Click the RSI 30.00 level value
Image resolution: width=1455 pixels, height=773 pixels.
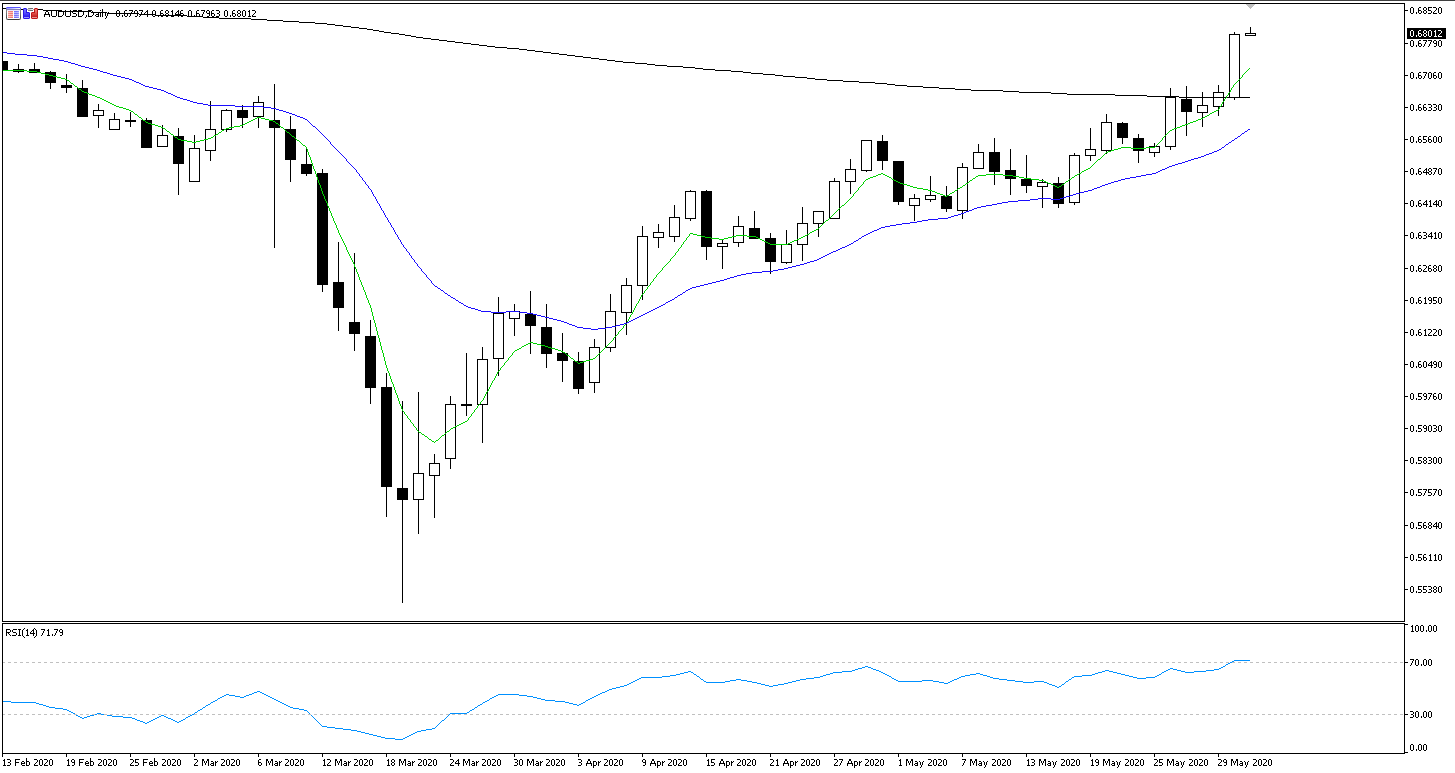[x=1423, y=714]
